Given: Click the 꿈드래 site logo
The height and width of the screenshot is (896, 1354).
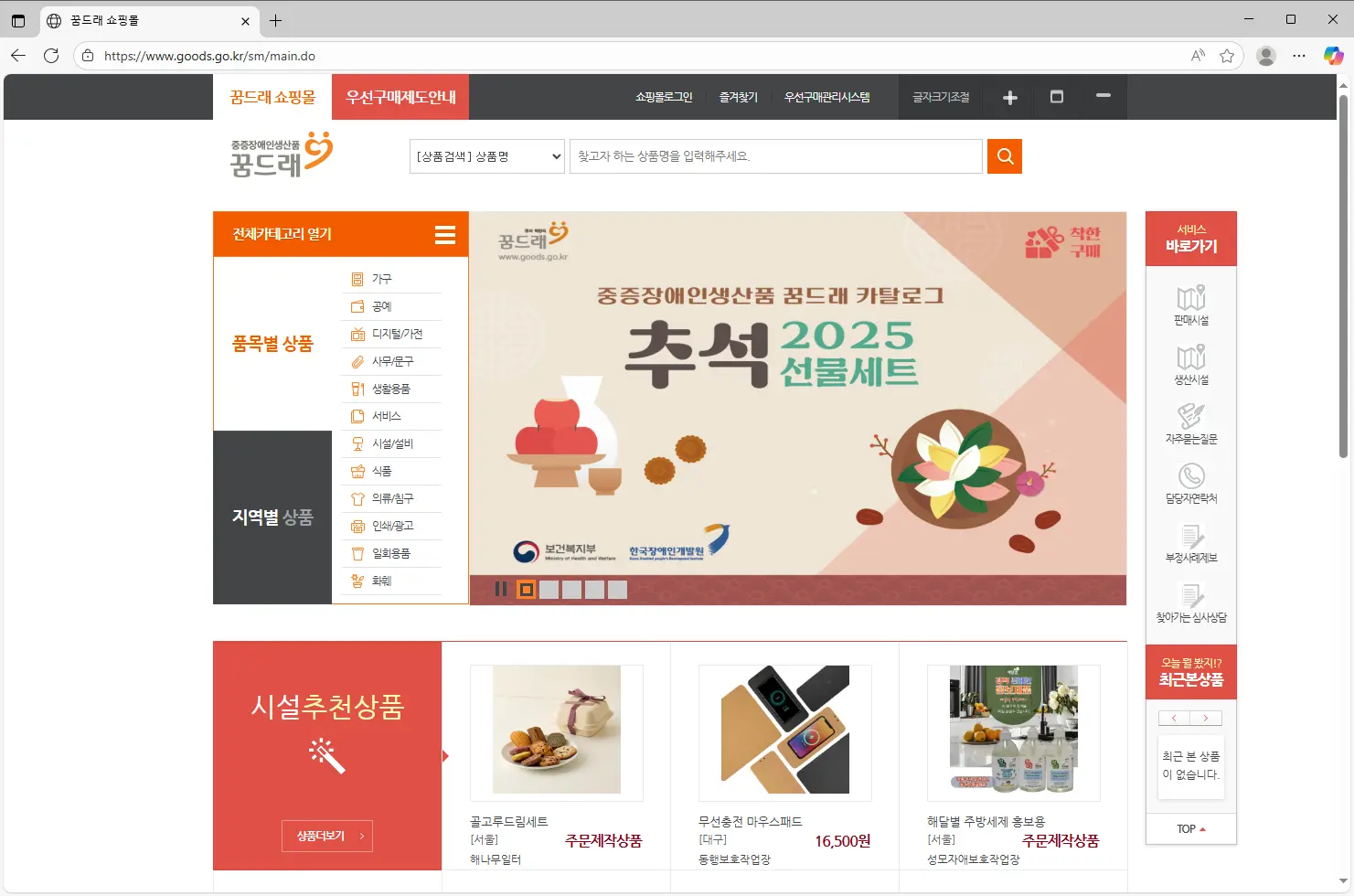Looking at the screenshot, I should coord(281,155).
